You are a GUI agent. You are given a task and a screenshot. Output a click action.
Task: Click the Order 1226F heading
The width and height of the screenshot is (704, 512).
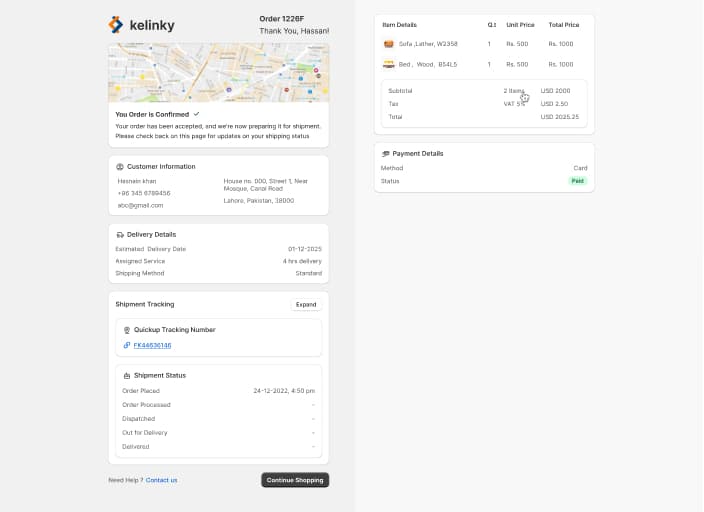pyautogui.click(x=282, y=19)
